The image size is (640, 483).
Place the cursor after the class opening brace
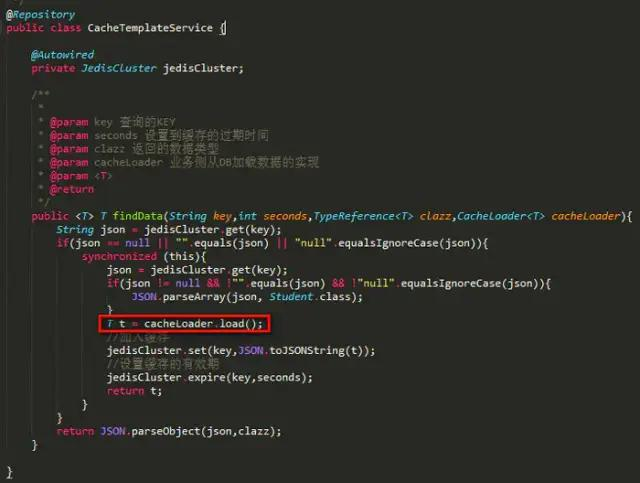226,28
